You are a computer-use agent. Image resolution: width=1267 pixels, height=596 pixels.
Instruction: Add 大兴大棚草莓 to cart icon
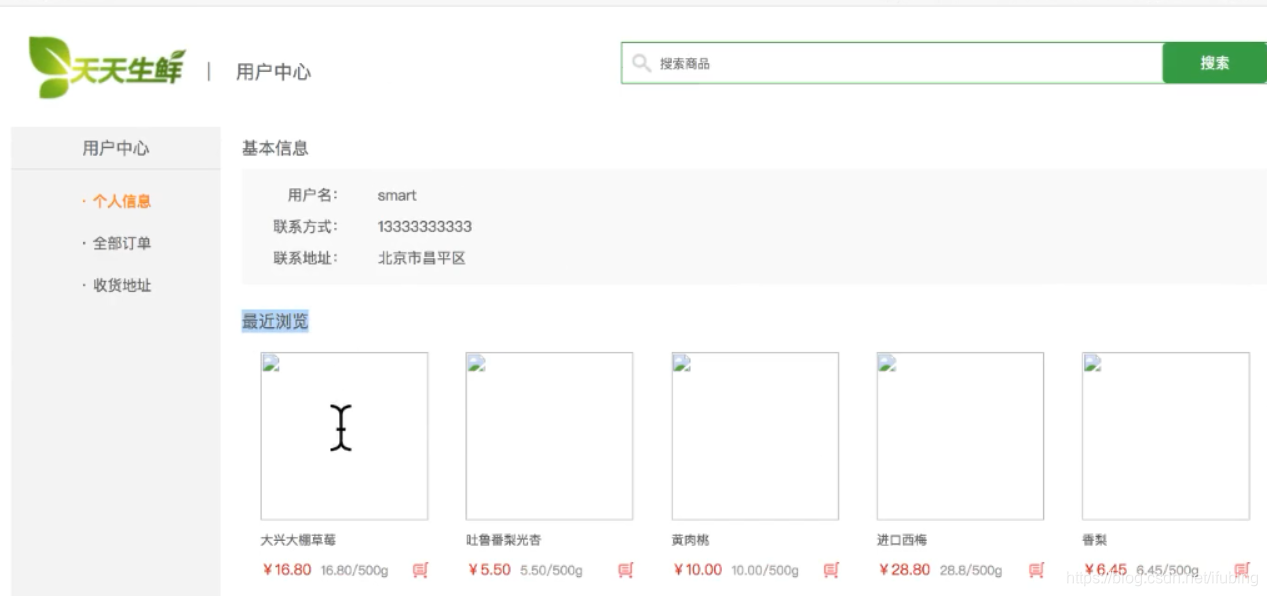tap(420, 570)
